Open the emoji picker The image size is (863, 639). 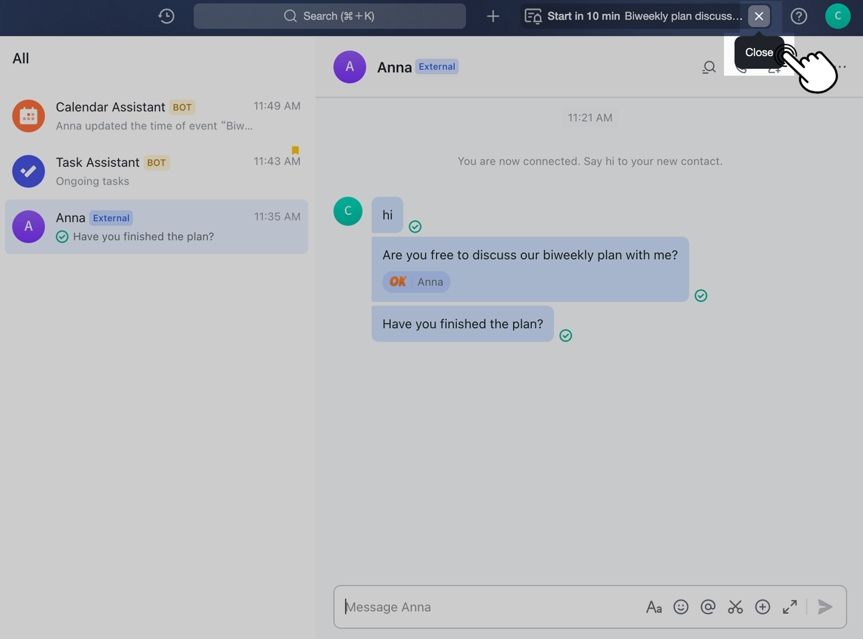click(681, 607)
